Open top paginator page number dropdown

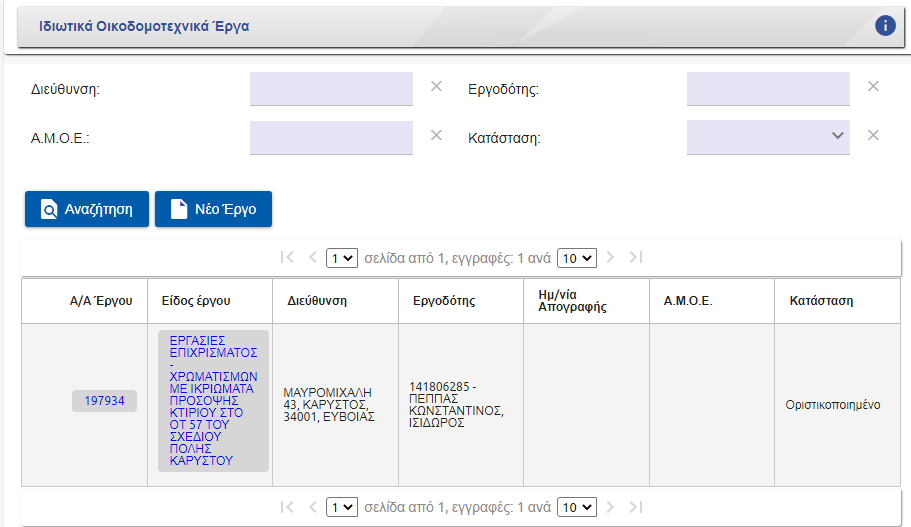tap(342, 258)
